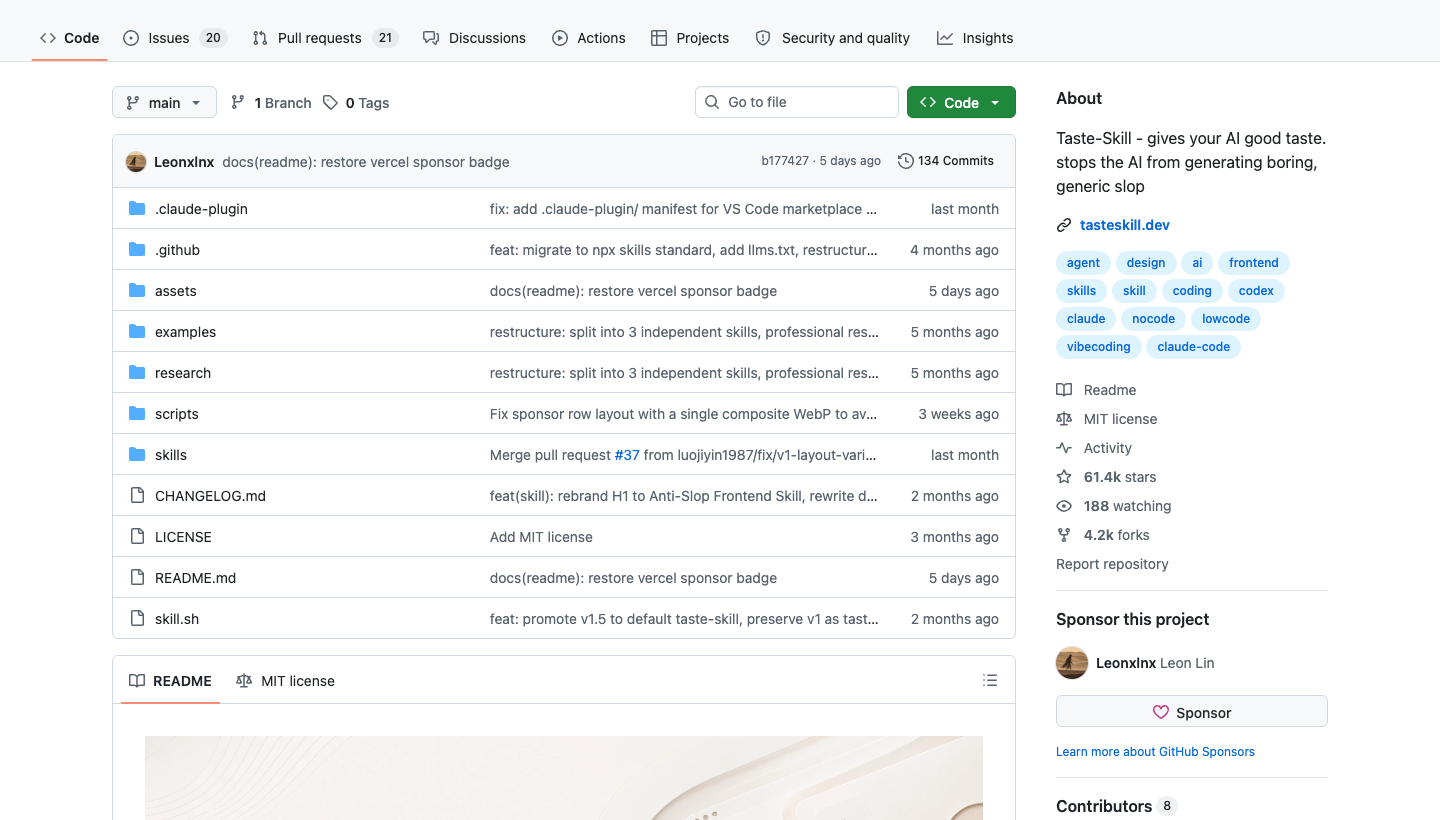Click the codex topic tag

1256,291
